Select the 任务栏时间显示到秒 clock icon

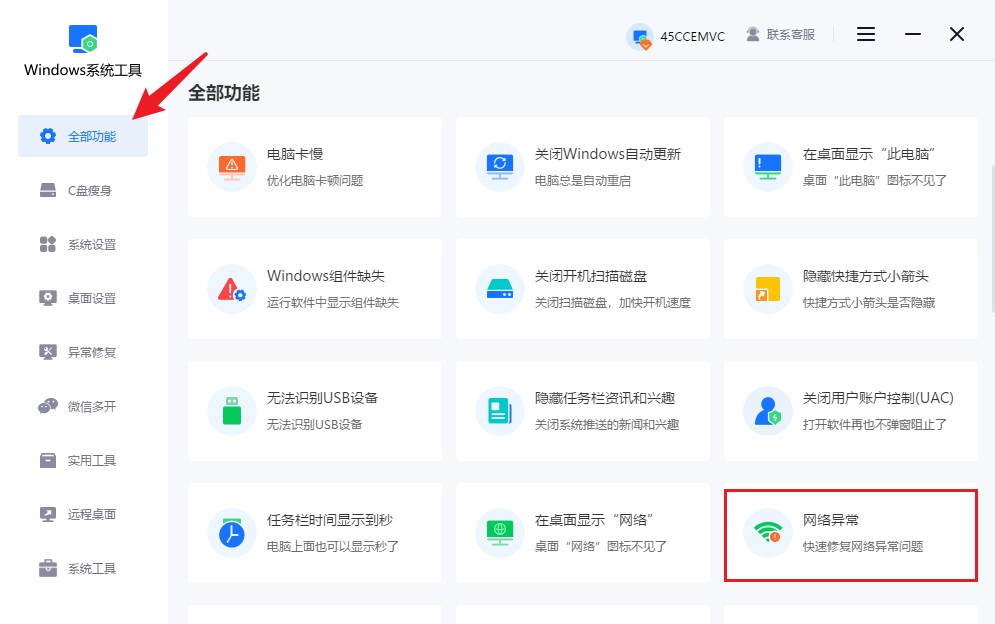tap(231, 533)
